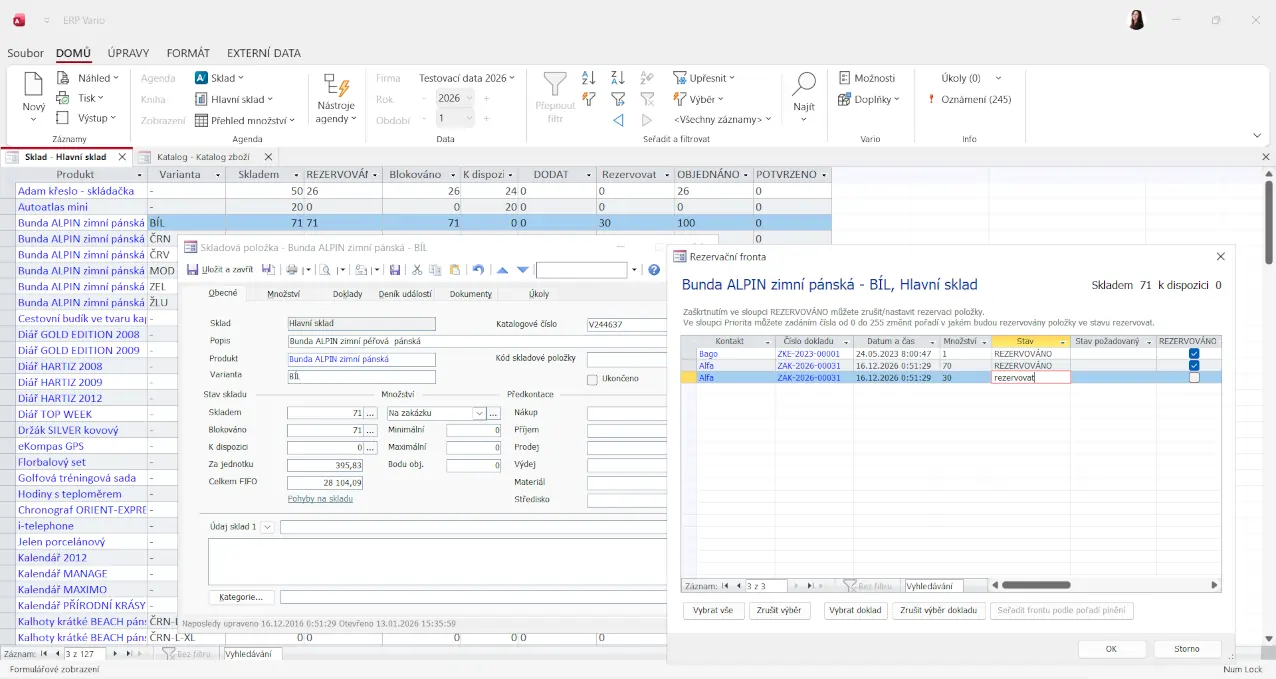Uncheck REZERVOVÁNO for the Bago row

click(1194, 354)
